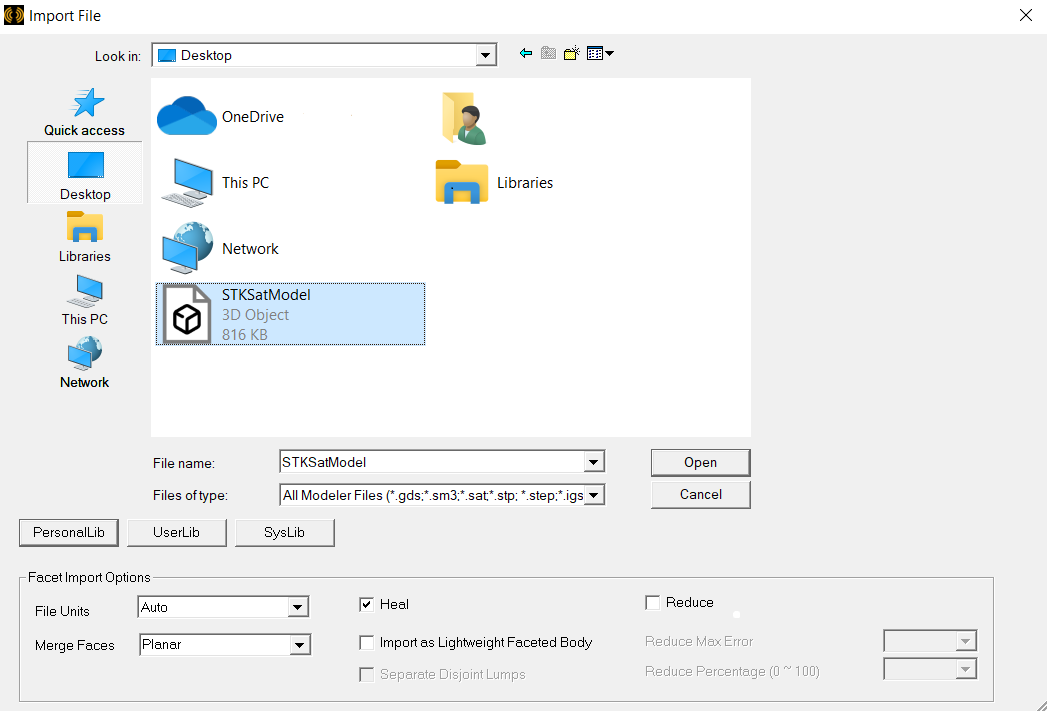
Task: Select Libraries in the left sidebar
Action: click(x=85, y=237)
